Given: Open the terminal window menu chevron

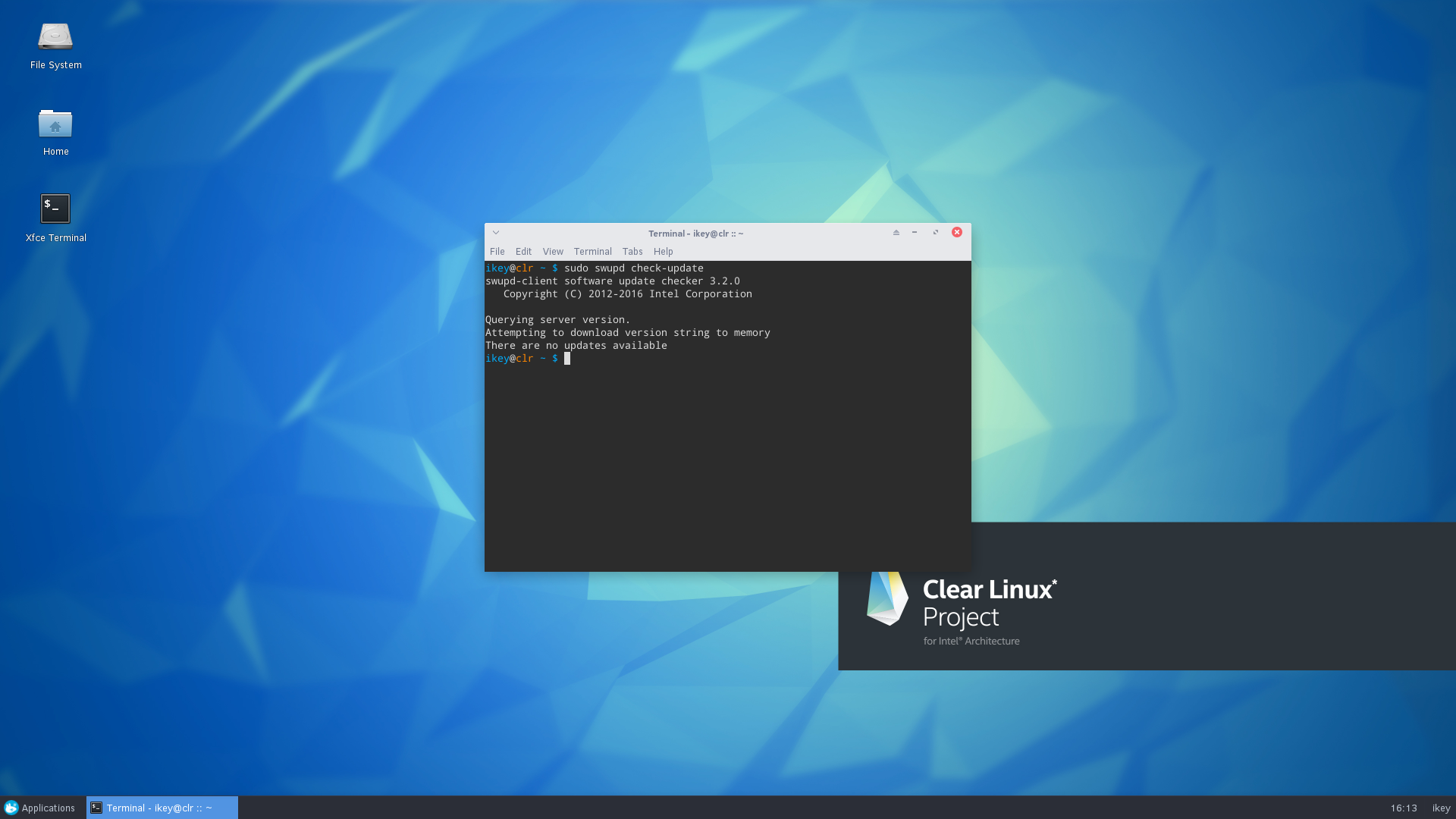Looking at the screenshot, I should 496,233.
